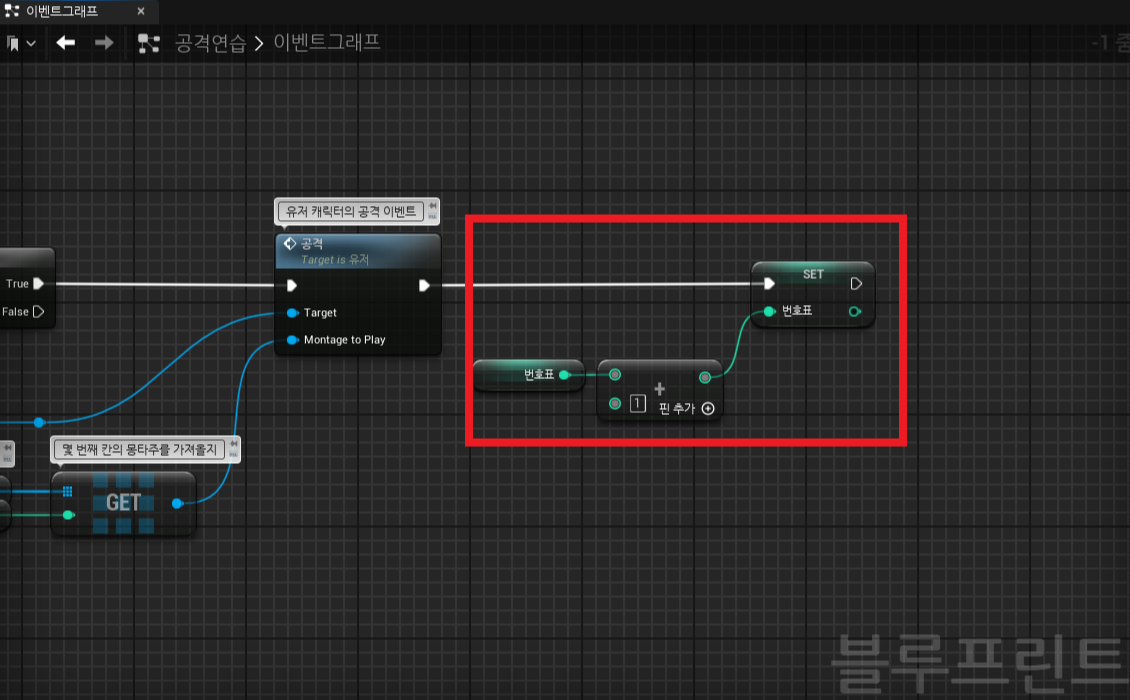Click the SET node's green output pin
The height and width of the screenshot is (700, 1130).
[855, 311]
